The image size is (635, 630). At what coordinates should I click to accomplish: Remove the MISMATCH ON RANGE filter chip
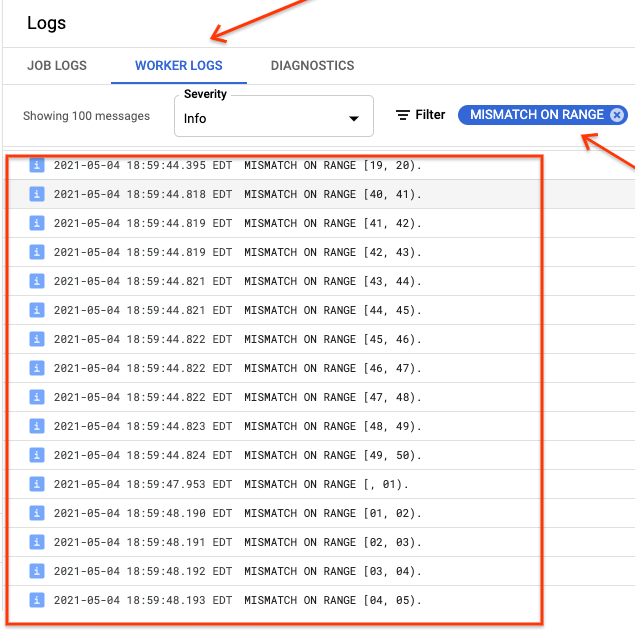point(616,115)
